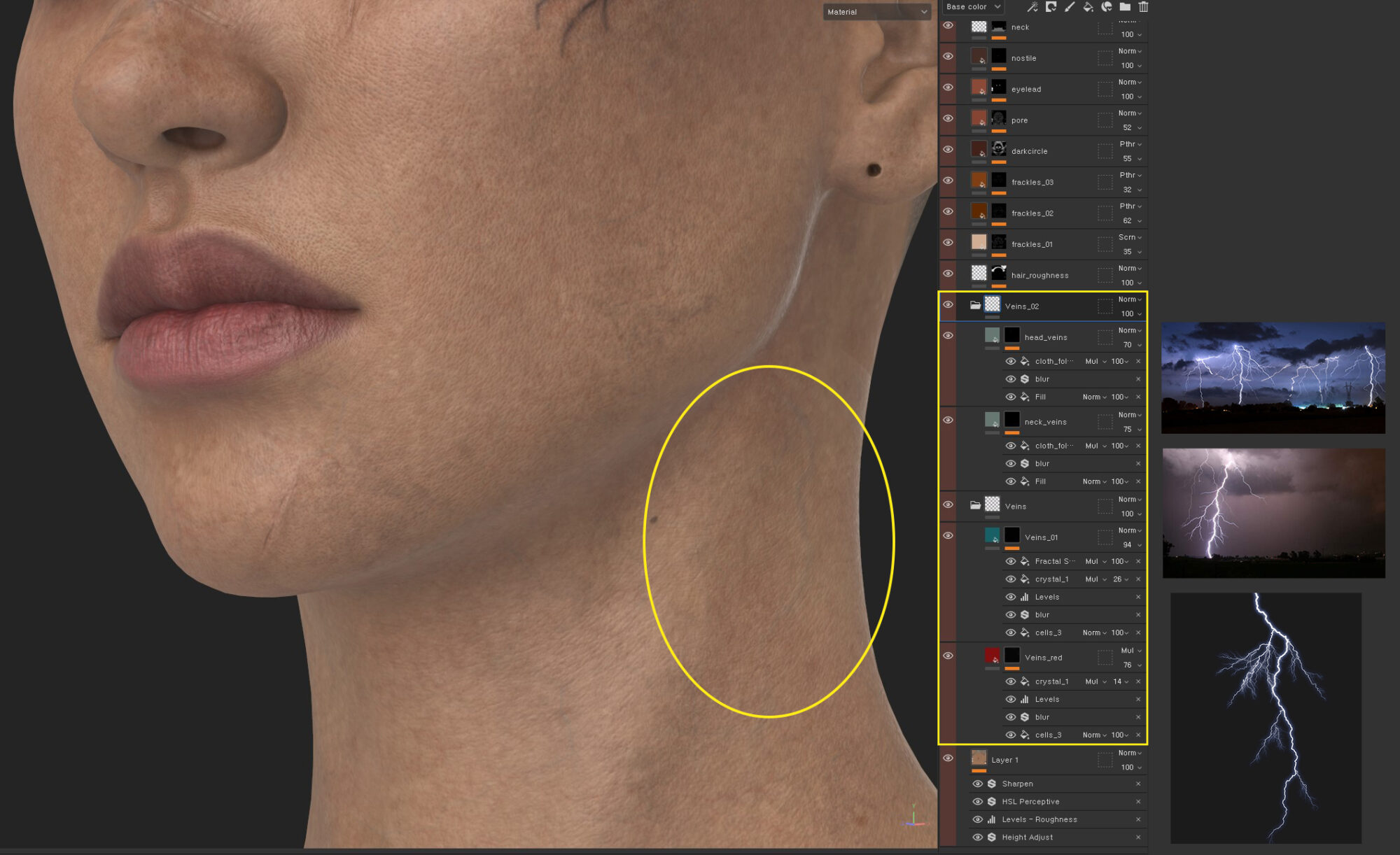Create a new folder in layer stack

pyautogui.click(x=1125, y=7)
